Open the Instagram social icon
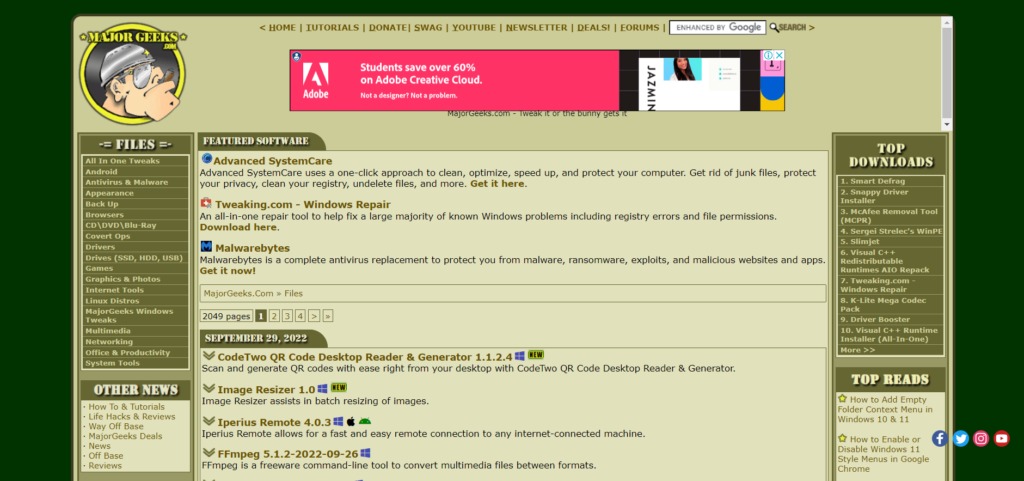 pos(981,439)
